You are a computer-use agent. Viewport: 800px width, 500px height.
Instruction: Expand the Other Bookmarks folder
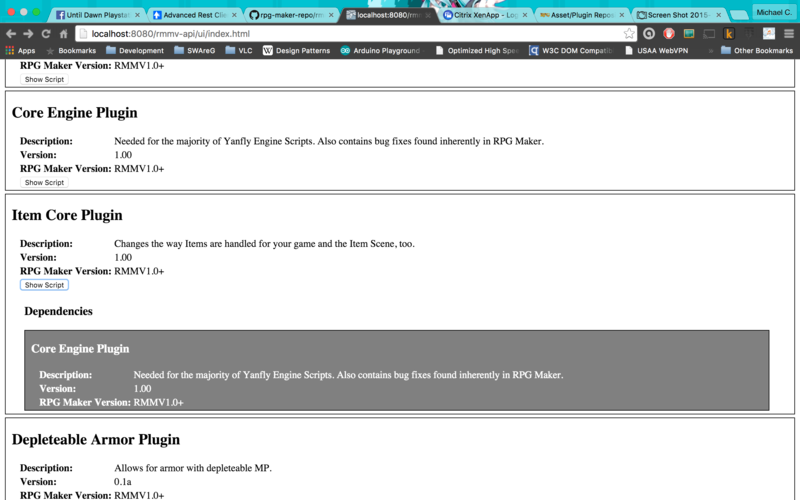(756, 50)
